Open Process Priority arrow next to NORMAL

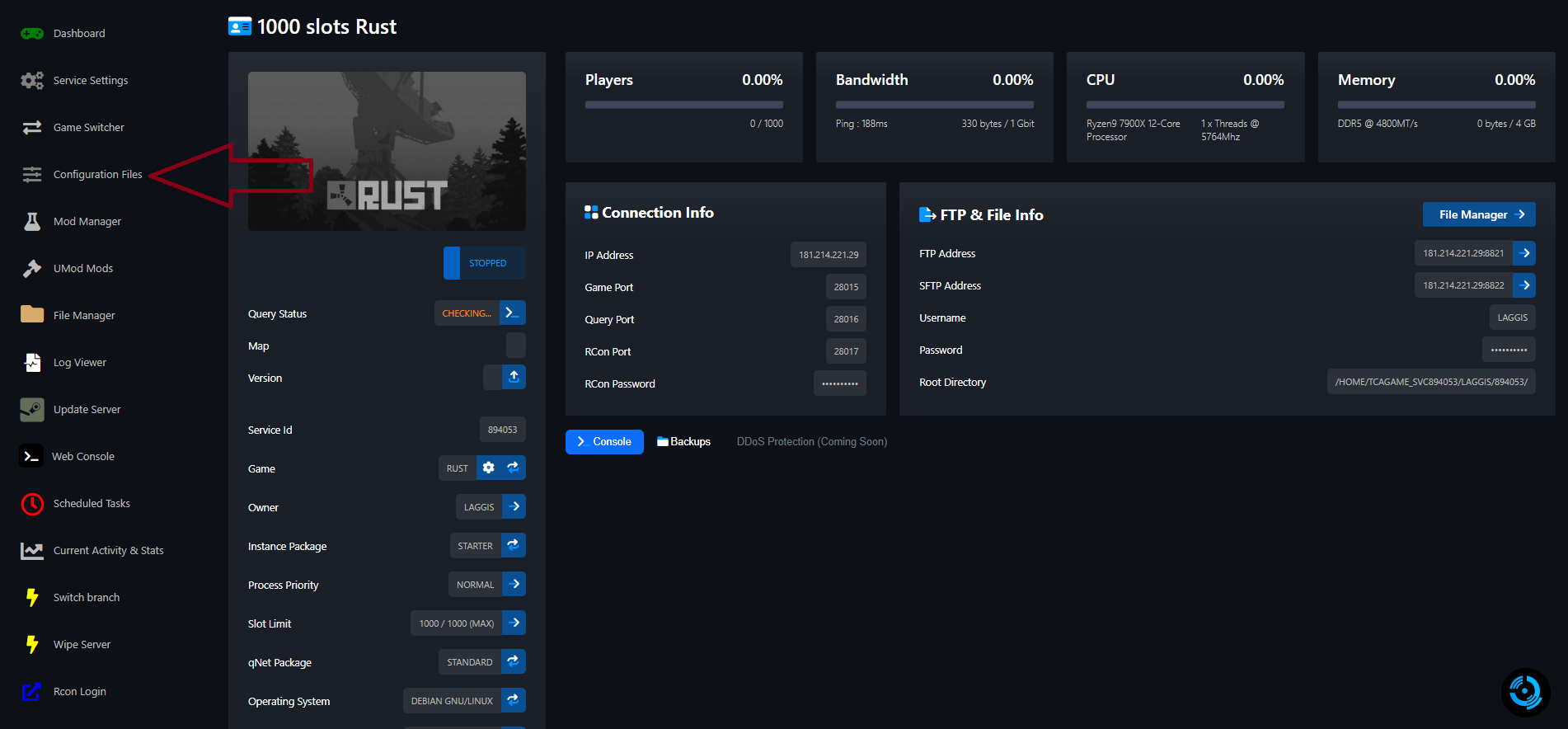pos(514,584)
